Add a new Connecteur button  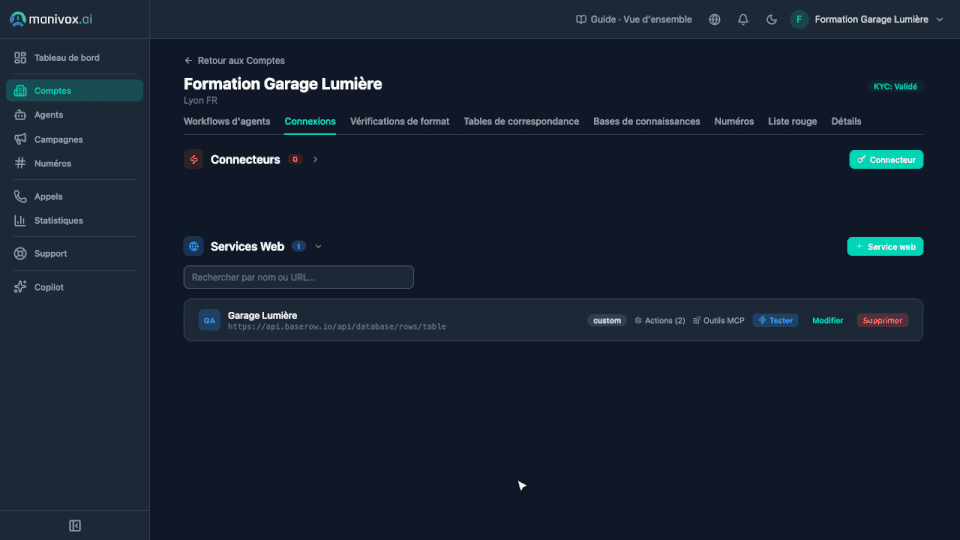coord(886,160)
